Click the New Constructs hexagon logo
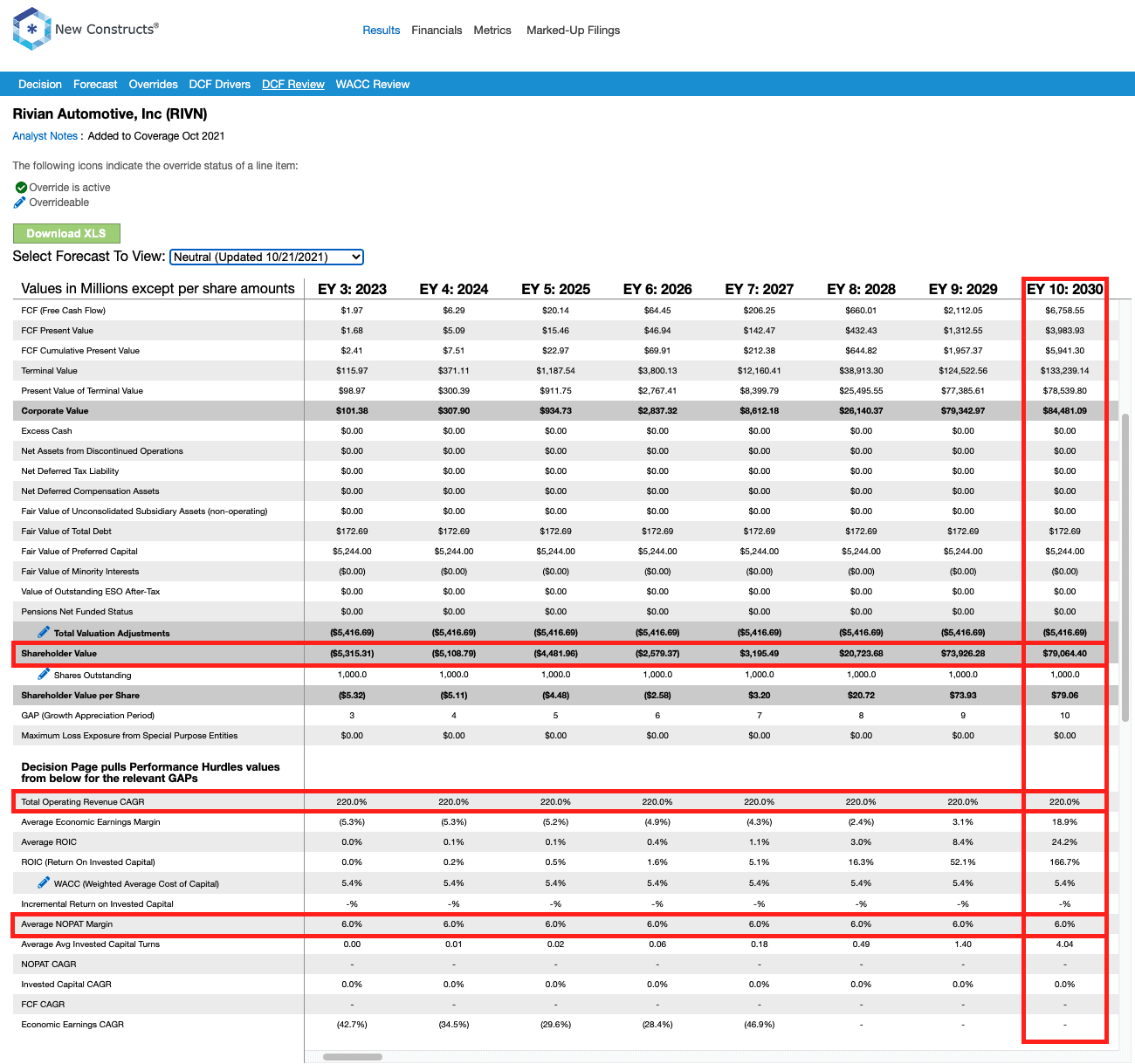Viewport: 1135px width, 1064px height. [x=32, y=29]
